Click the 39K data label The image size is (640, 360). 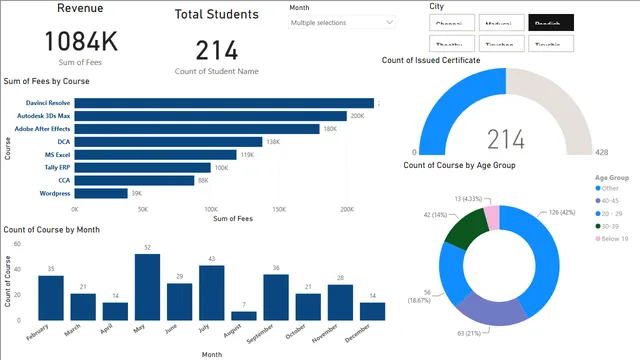pos(137,193)
